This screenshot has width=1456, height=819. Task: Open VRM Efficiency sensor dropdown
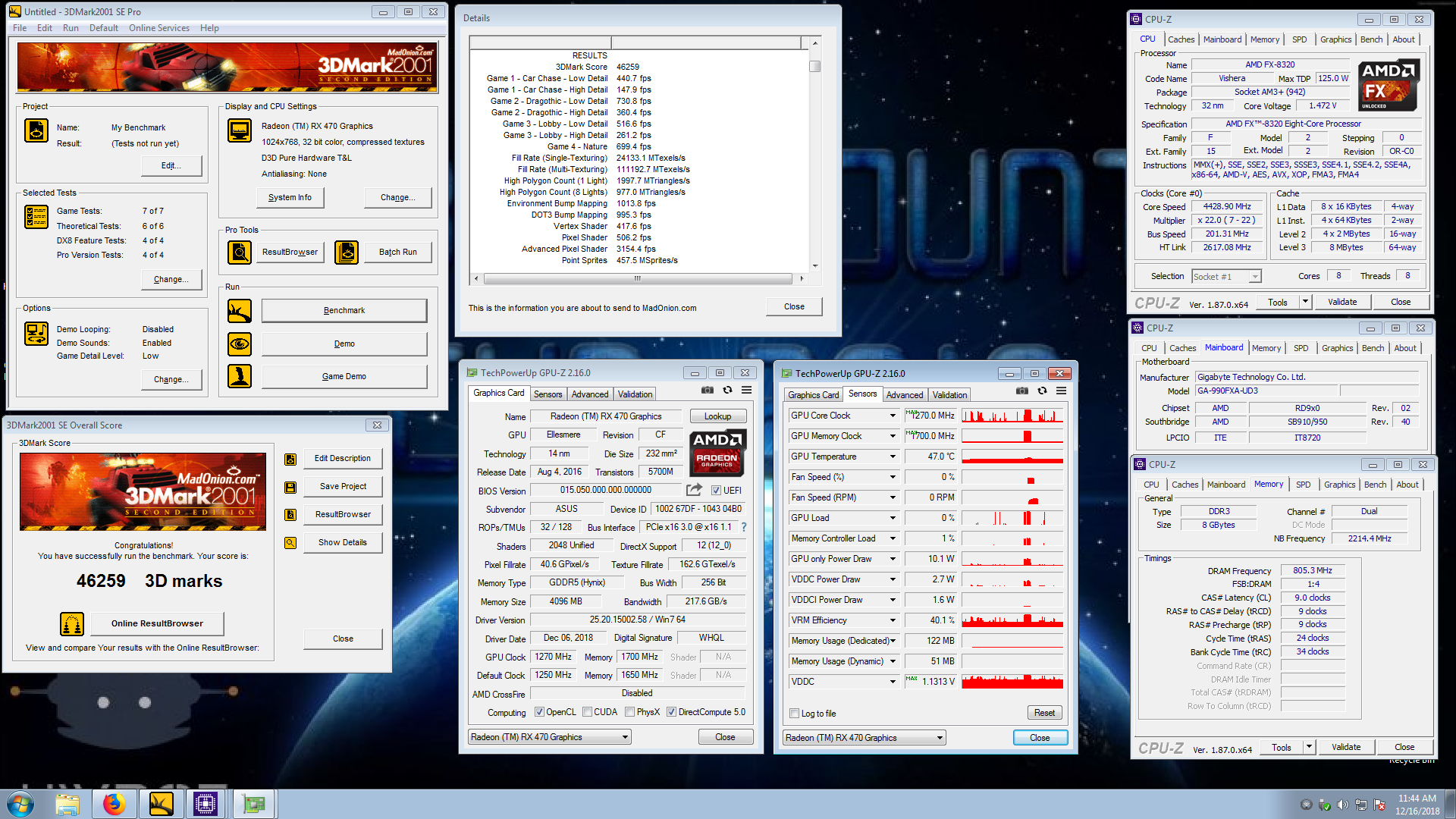coord(893,620)
